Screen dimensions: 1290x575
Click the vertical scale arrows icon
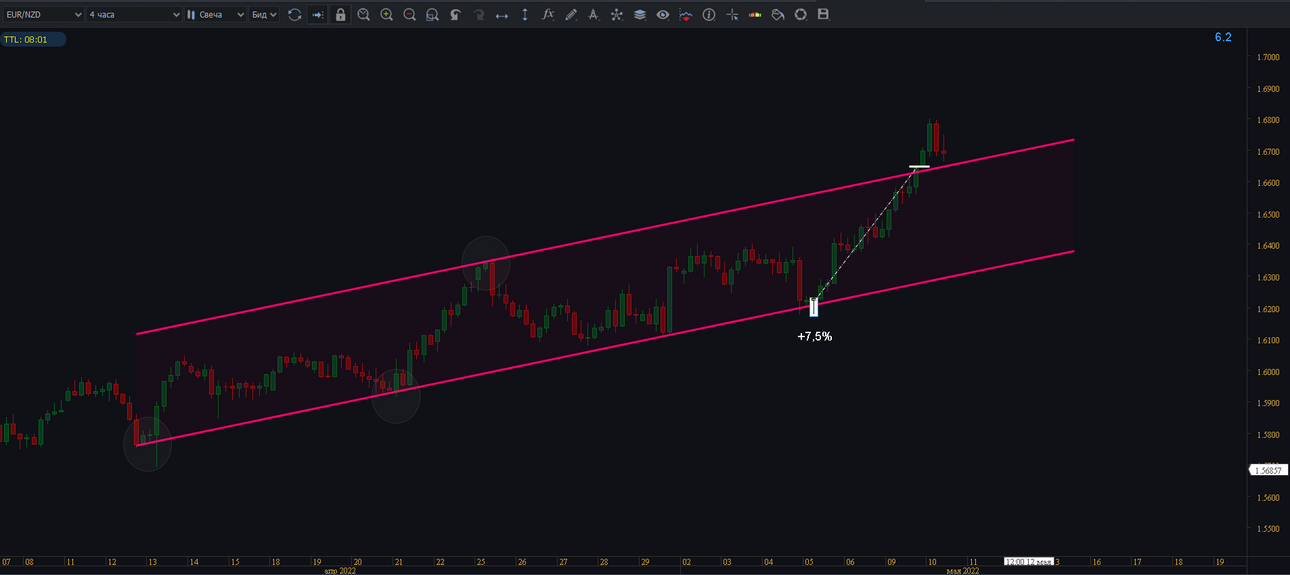coord(524,14)
